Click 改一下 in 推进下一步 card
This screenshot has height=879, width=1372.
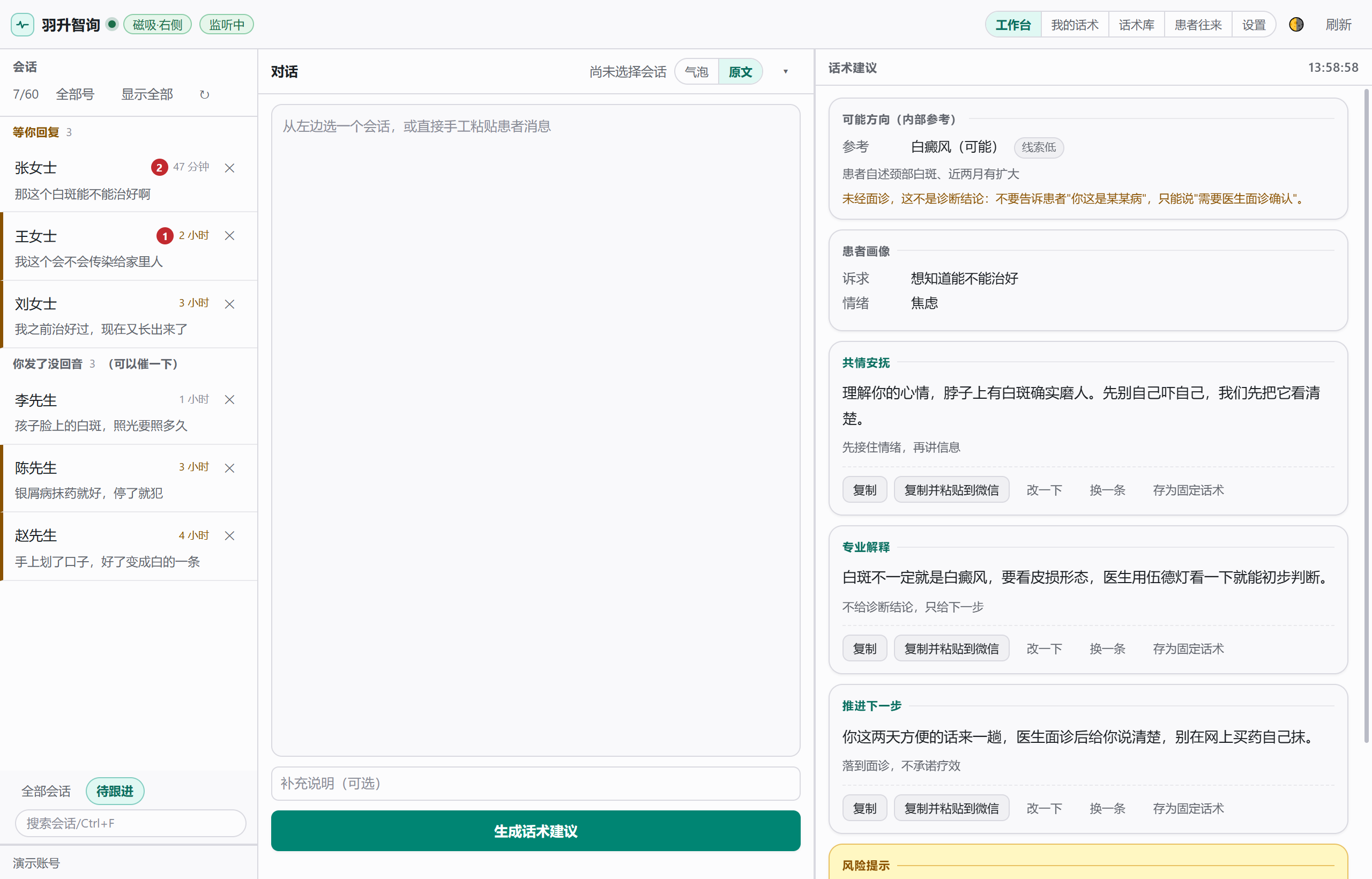tap(1044, 808)
